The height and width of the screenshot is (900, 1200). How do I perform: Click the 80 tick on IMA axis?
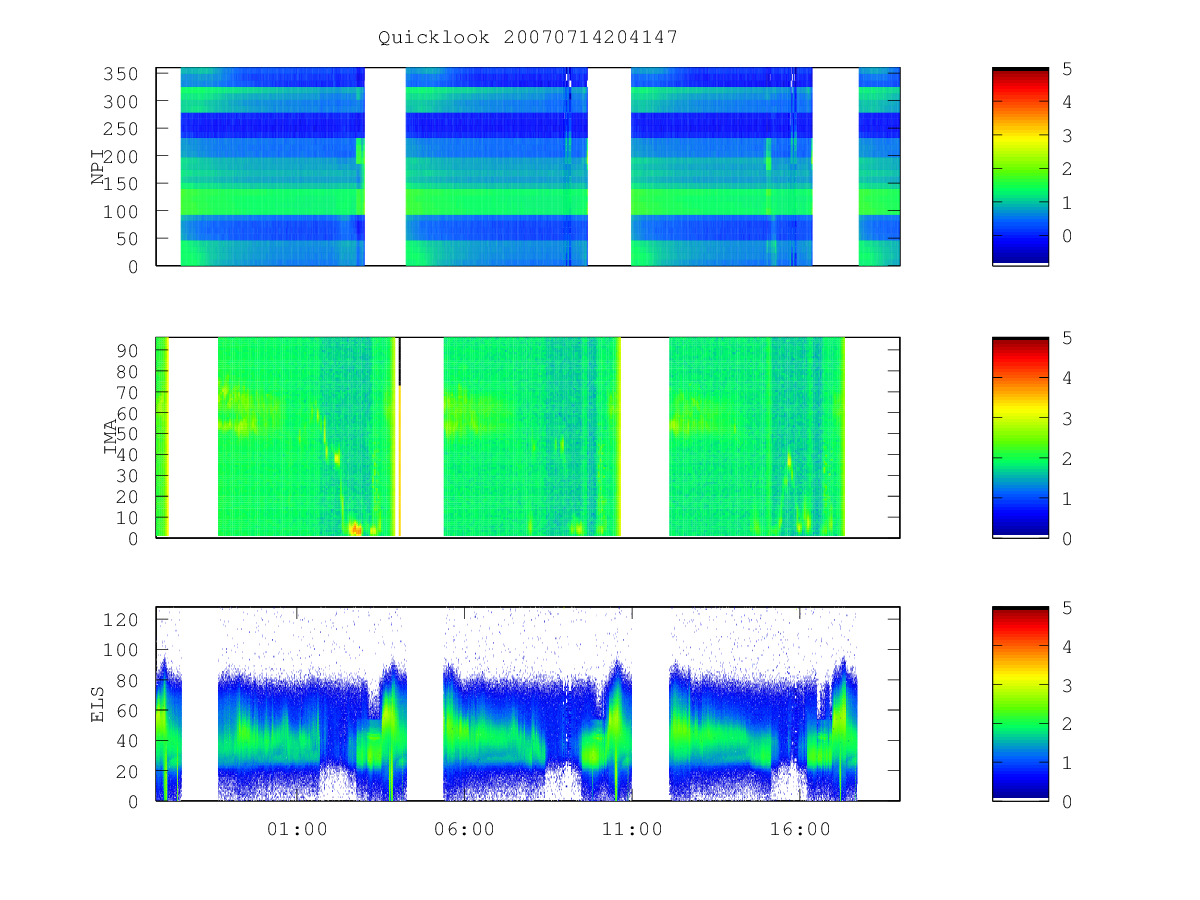pyautogui.click(x=127, y=371)
